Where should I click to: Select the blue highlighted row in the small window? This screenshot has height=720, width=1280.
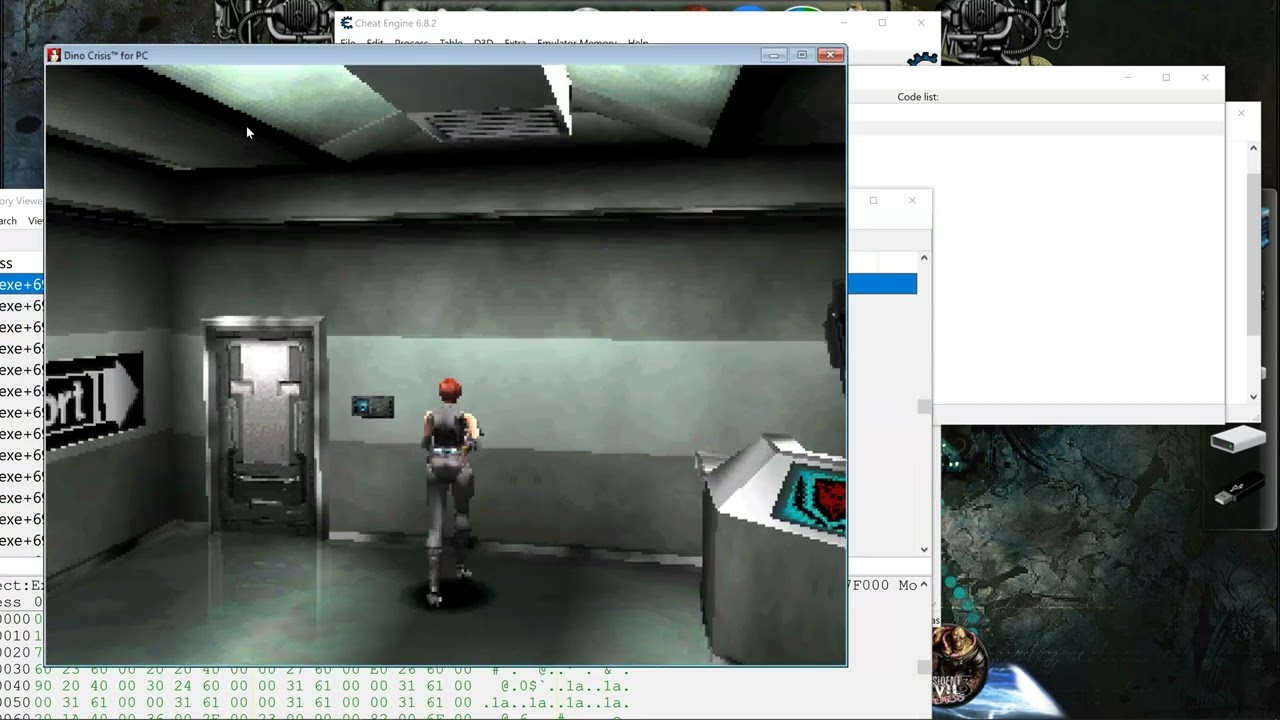tap(882, 284)
